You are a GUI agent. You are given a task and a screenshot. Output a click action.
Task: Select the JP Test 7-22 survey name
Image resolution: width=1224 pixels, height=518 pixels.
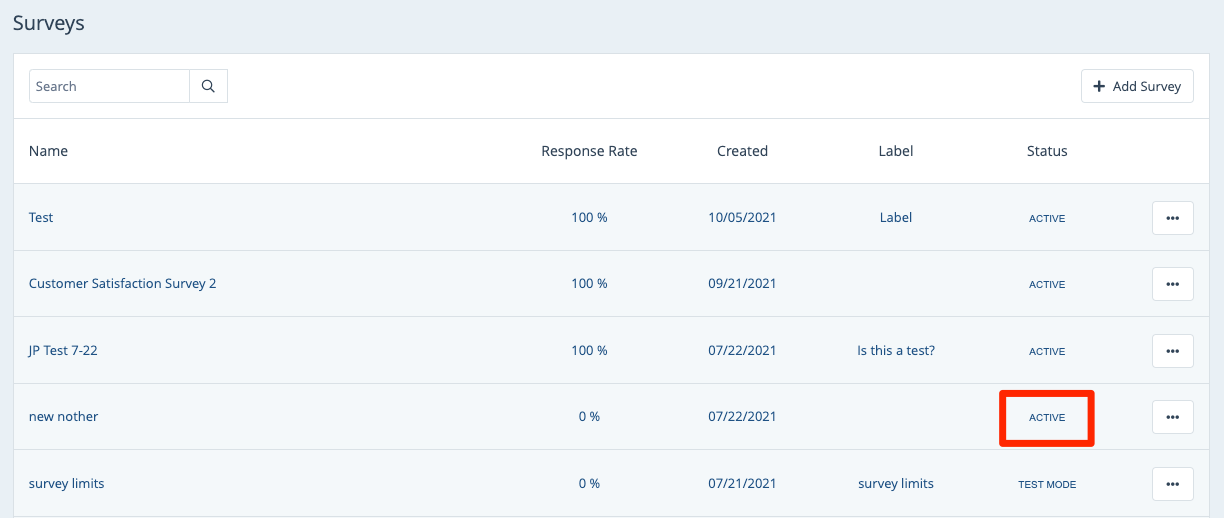(x=63, y=351)
